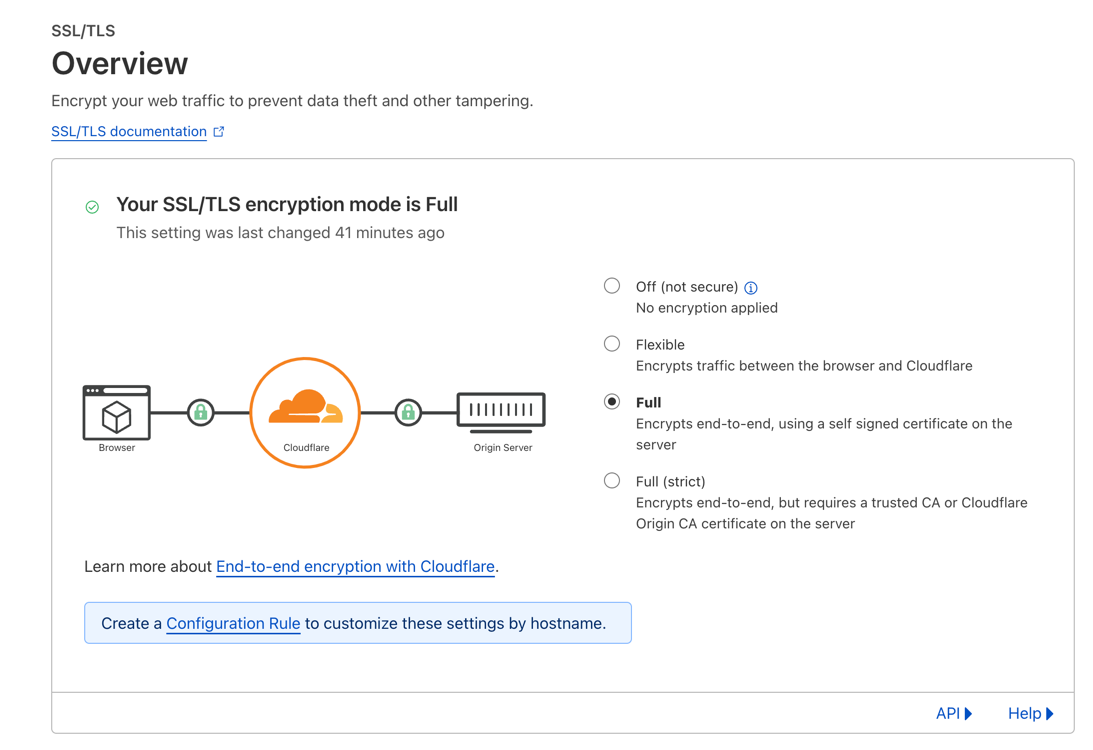1093x750 pixels.
Task: Select the Full encryption mode radio button
Action: tap(611, 401)
